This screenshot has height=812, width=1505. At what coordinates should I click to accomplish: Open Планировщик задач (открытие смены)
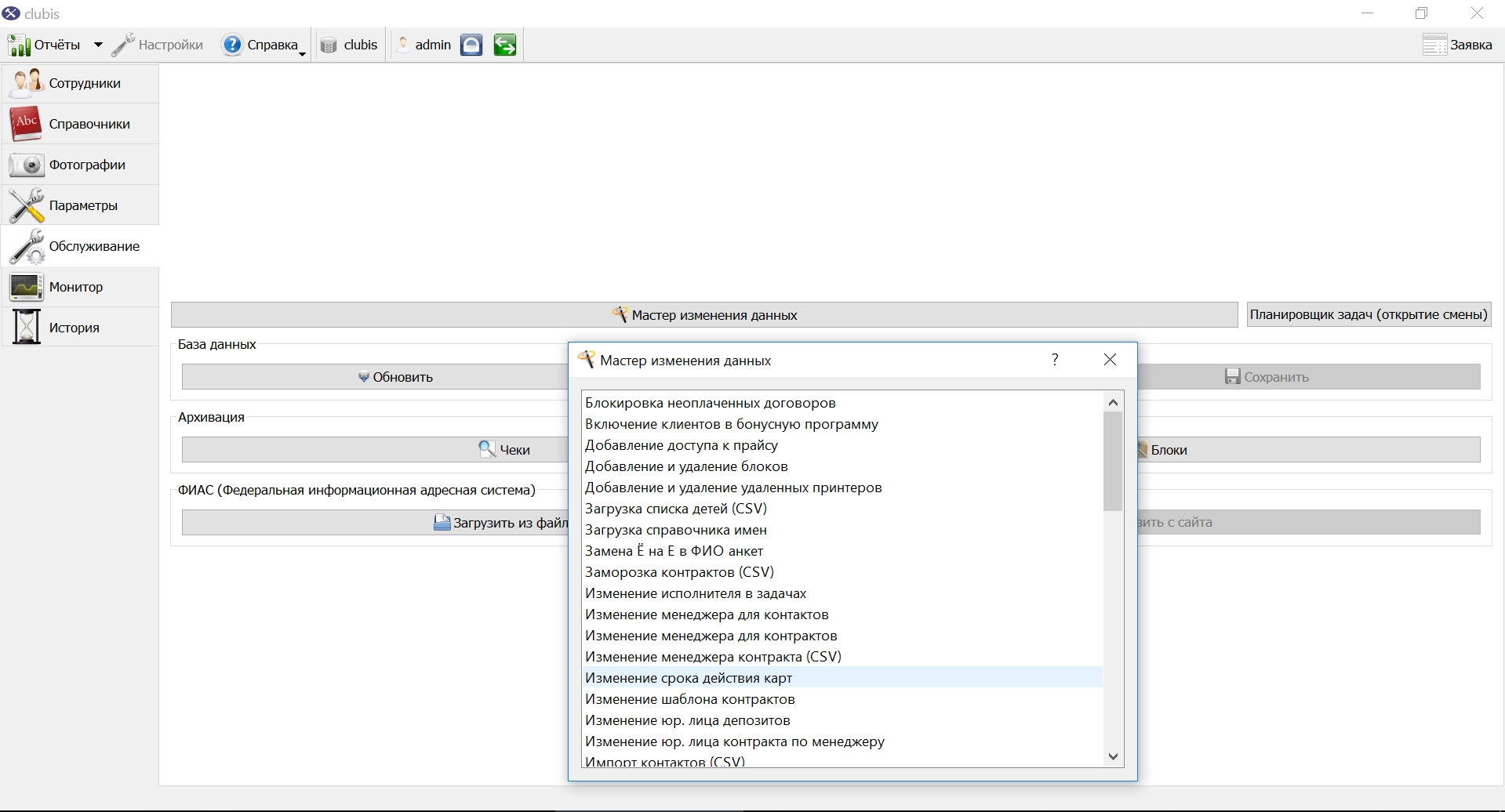(1369, 315)
